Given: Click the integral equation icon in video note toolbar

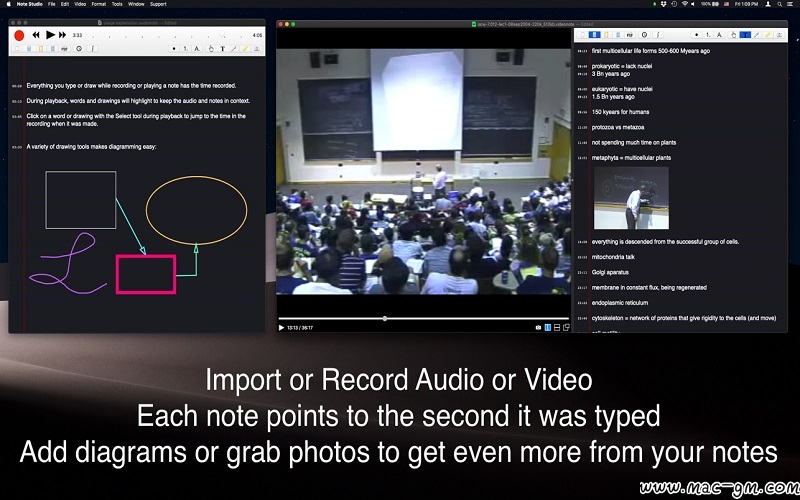Looking at the screenshot, I should coord(658,35).
